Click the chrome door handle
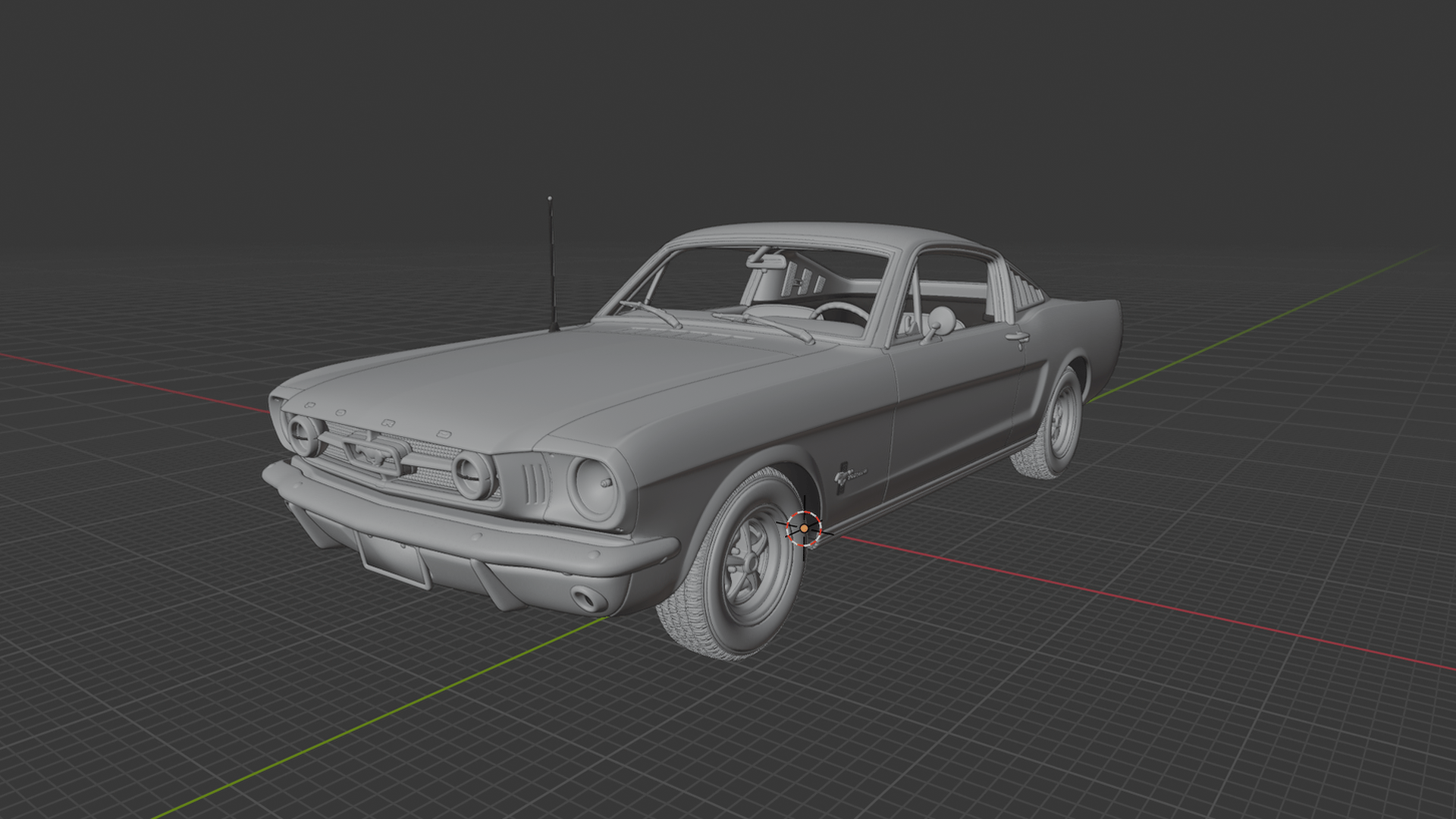 tap(1018, 337)
